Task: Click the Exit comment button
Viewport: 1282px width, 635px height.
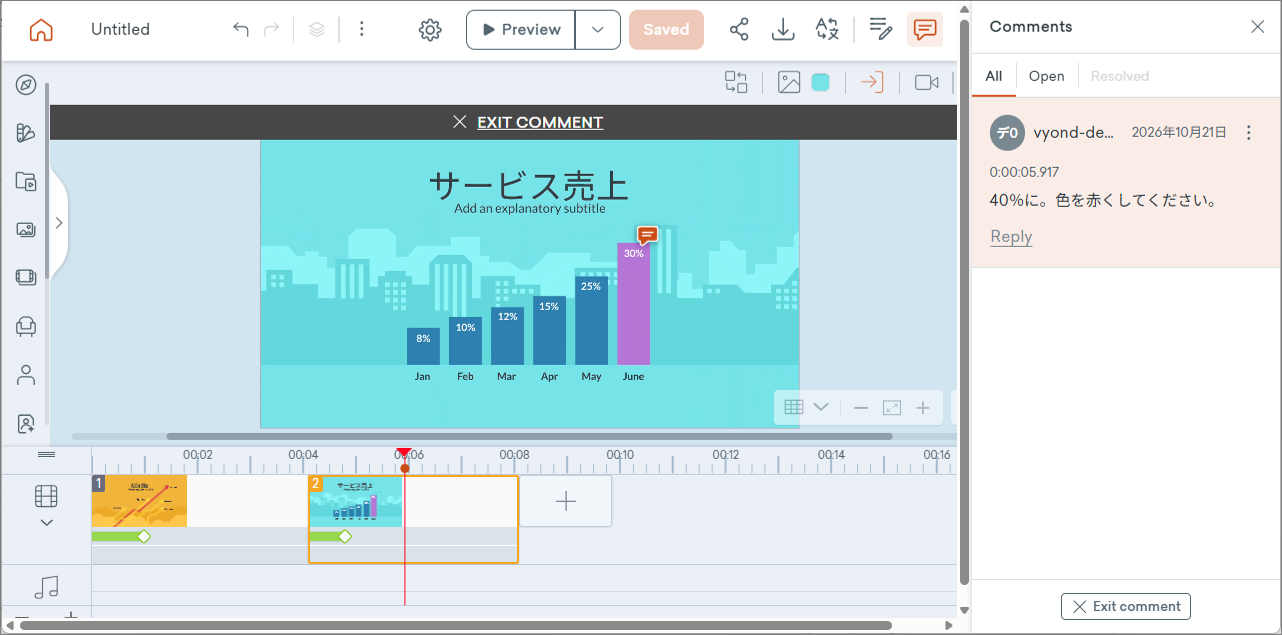Action: [1126, 606]
